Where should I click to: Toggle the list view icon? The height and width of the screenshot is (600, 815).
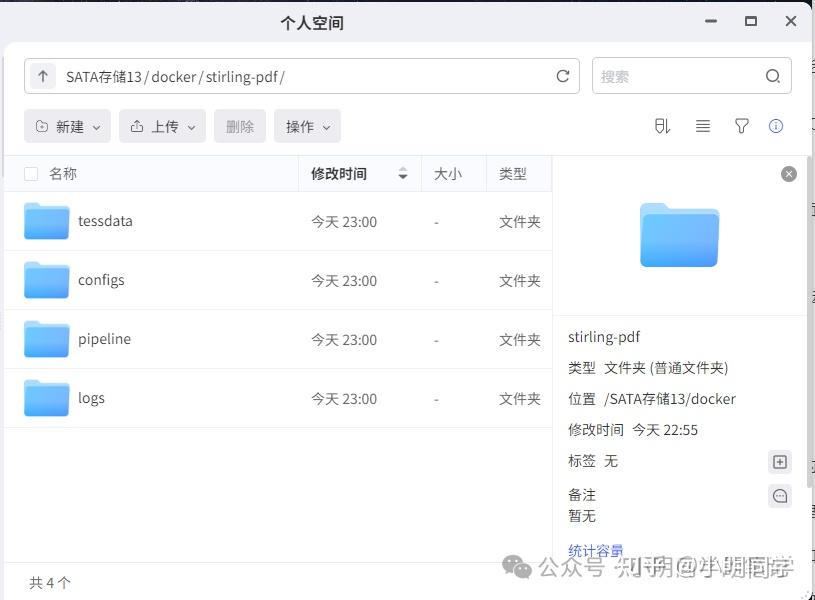(703, 126)
